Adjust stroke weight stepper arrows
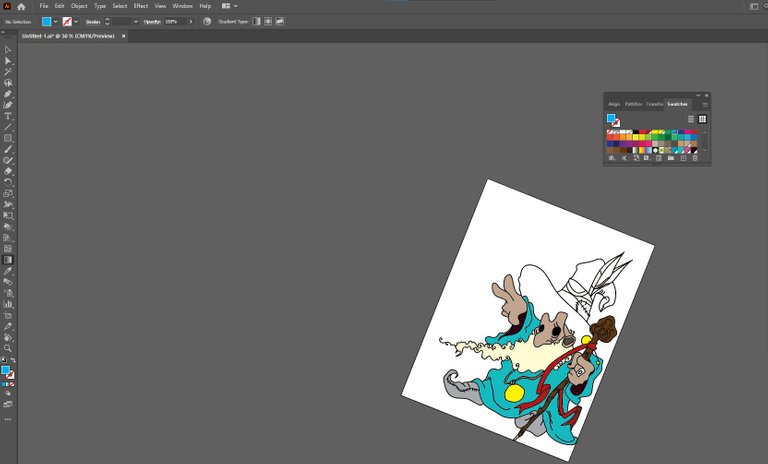768x464 pixels. pyautogui.click(x=107, y=22)
